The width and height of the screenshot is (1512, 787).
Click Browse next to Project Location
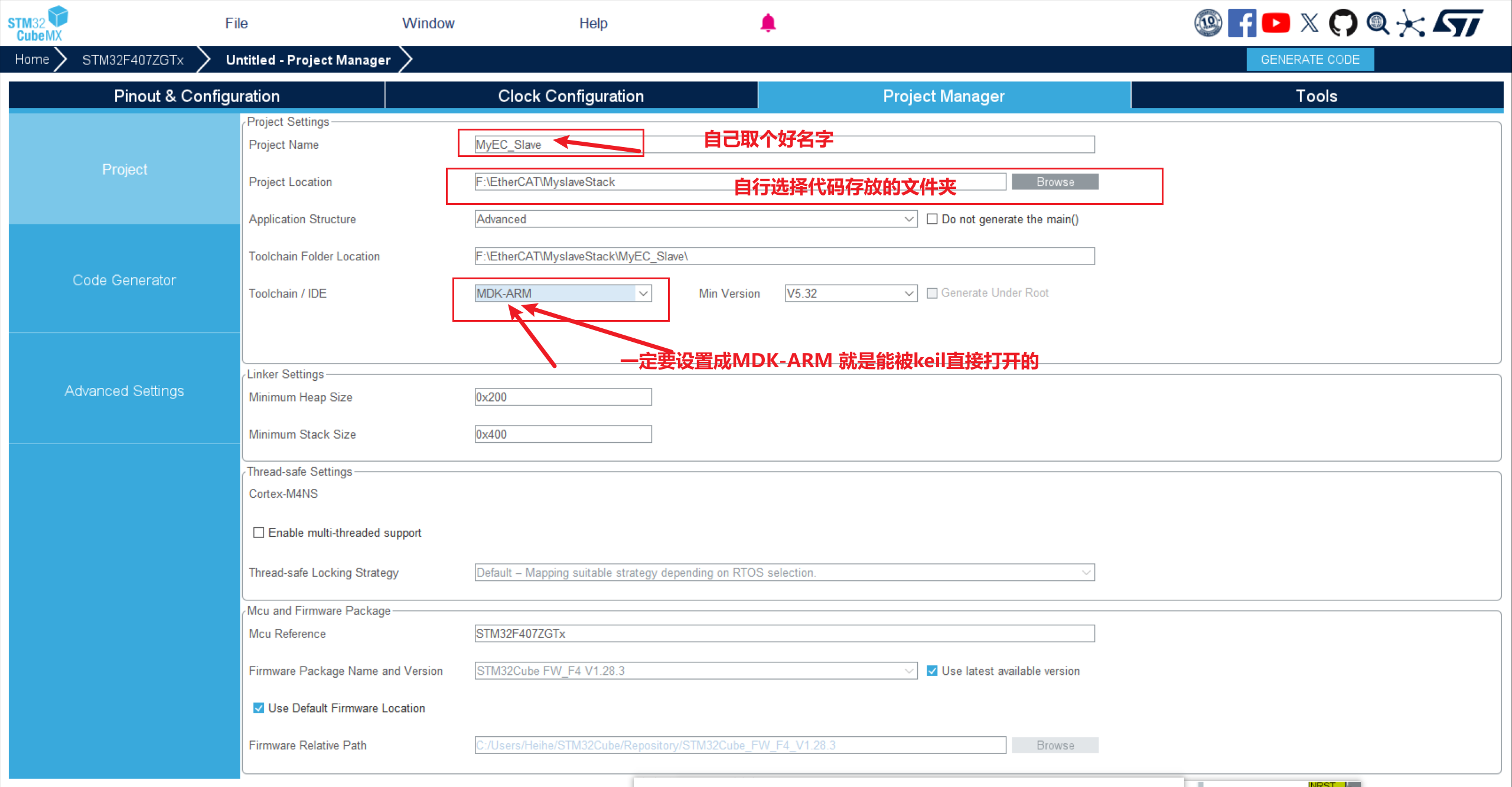click(1055, 182)
